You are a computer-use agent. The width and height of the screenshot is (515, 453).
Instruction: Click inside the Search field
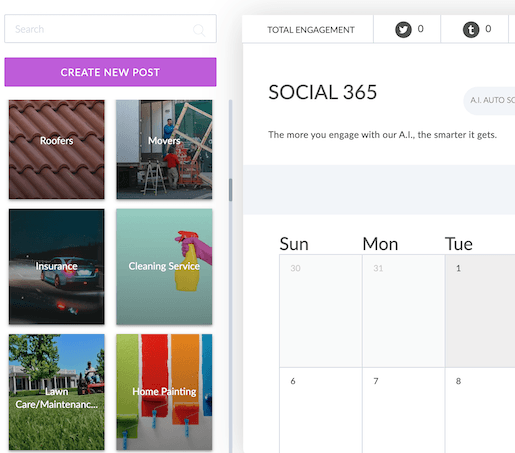click(x=110, y=29)
